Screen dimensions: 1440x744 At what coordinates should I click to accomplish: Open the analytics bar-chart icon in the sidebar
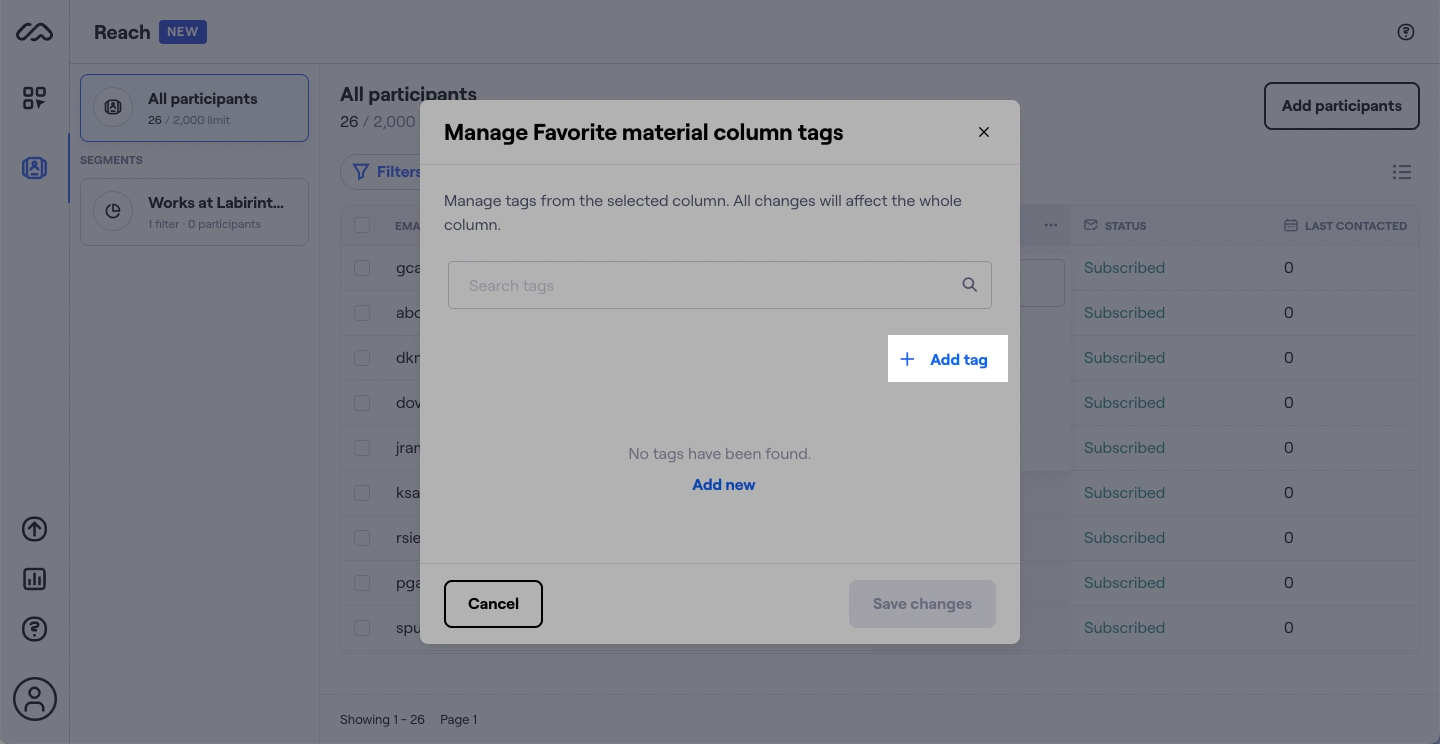tap(33, 578)
